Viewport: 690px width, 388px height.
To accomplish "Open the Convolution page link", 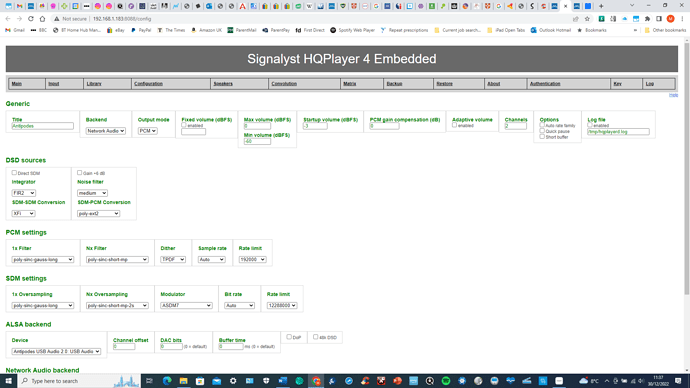I will [284, 84].
